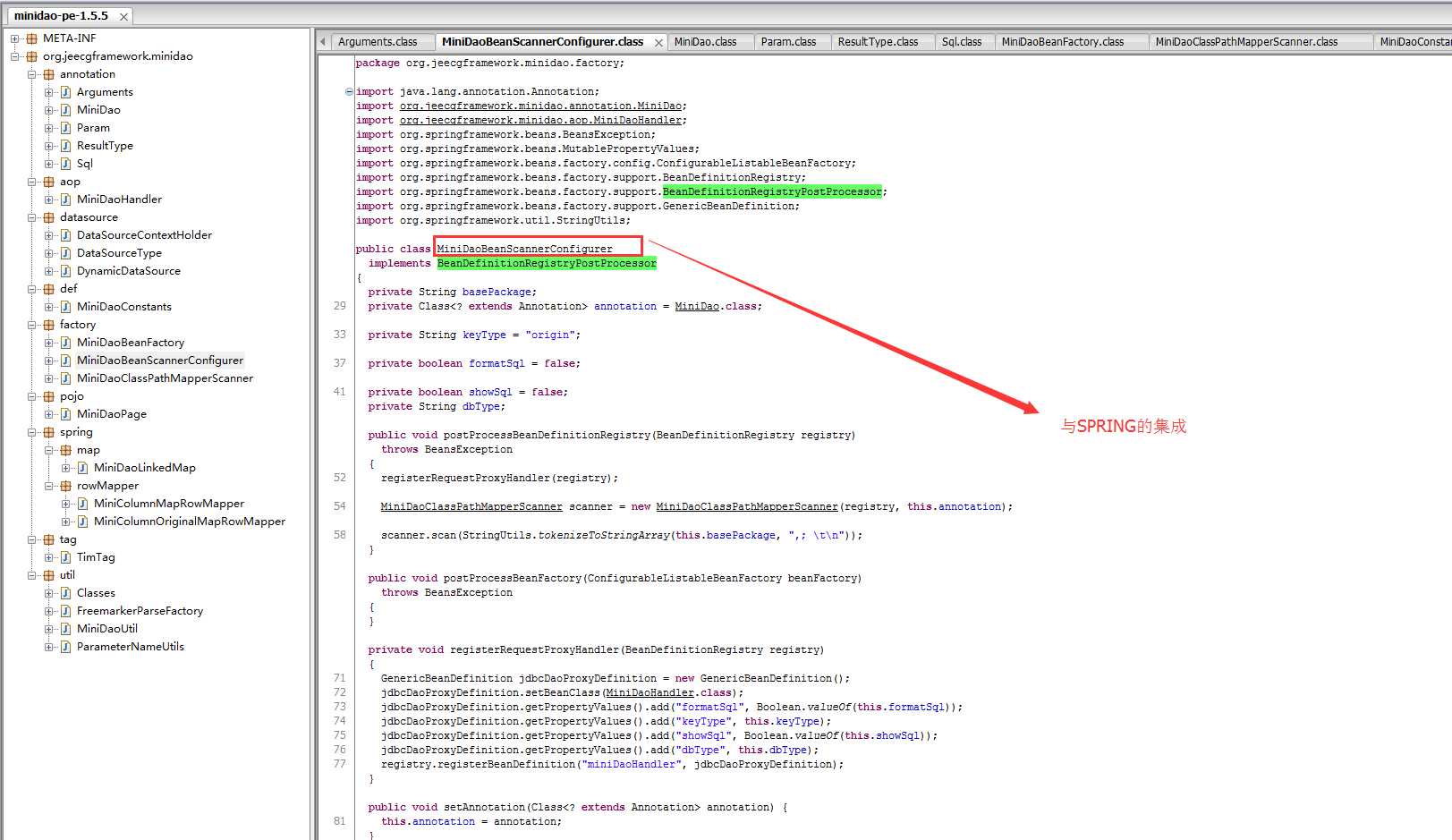Expand the MiniDaoUtil class node

49,629
